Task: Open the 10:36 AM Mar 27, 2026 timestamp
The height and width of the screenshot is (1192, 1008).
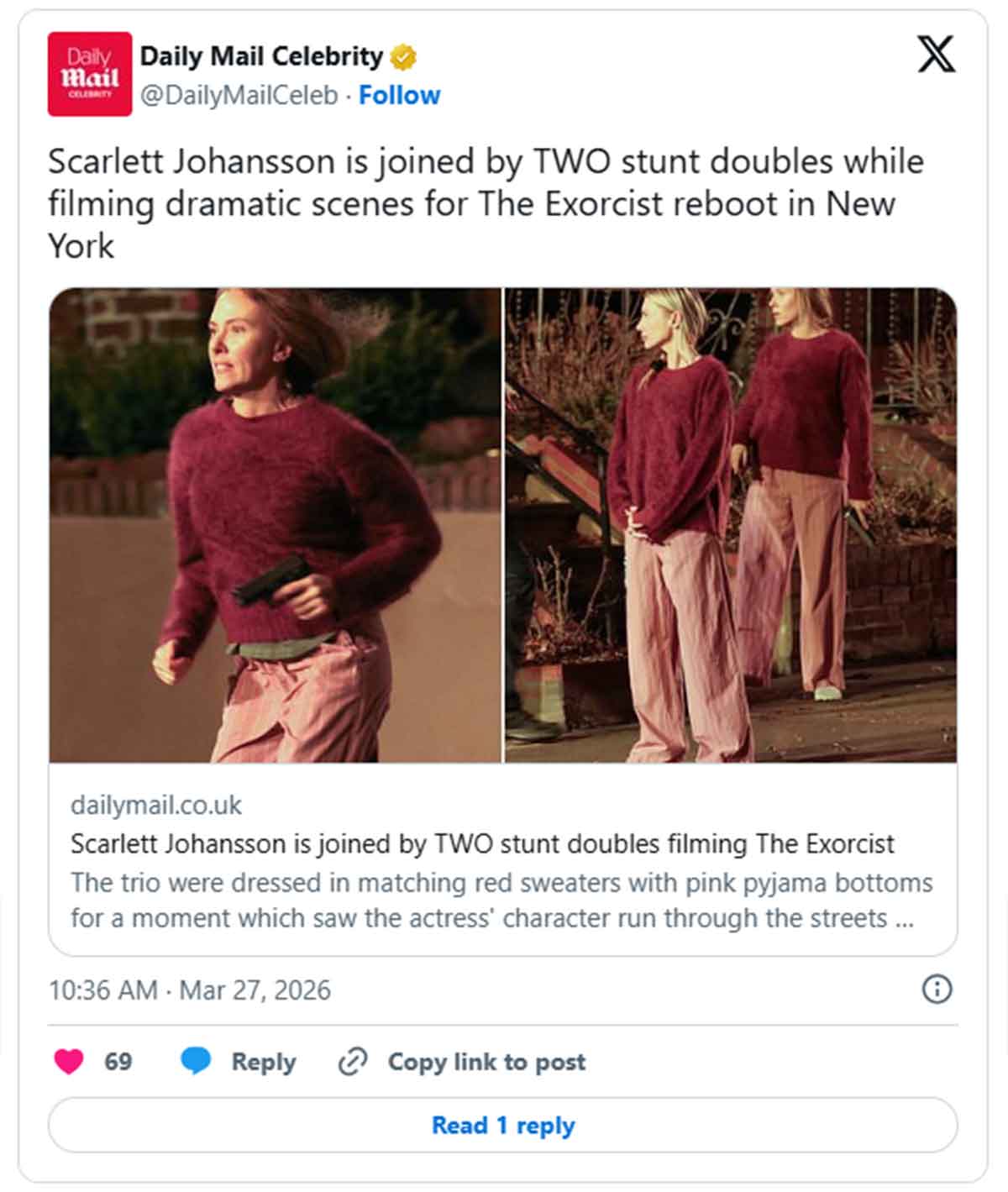Action: (x=190, y=990)
